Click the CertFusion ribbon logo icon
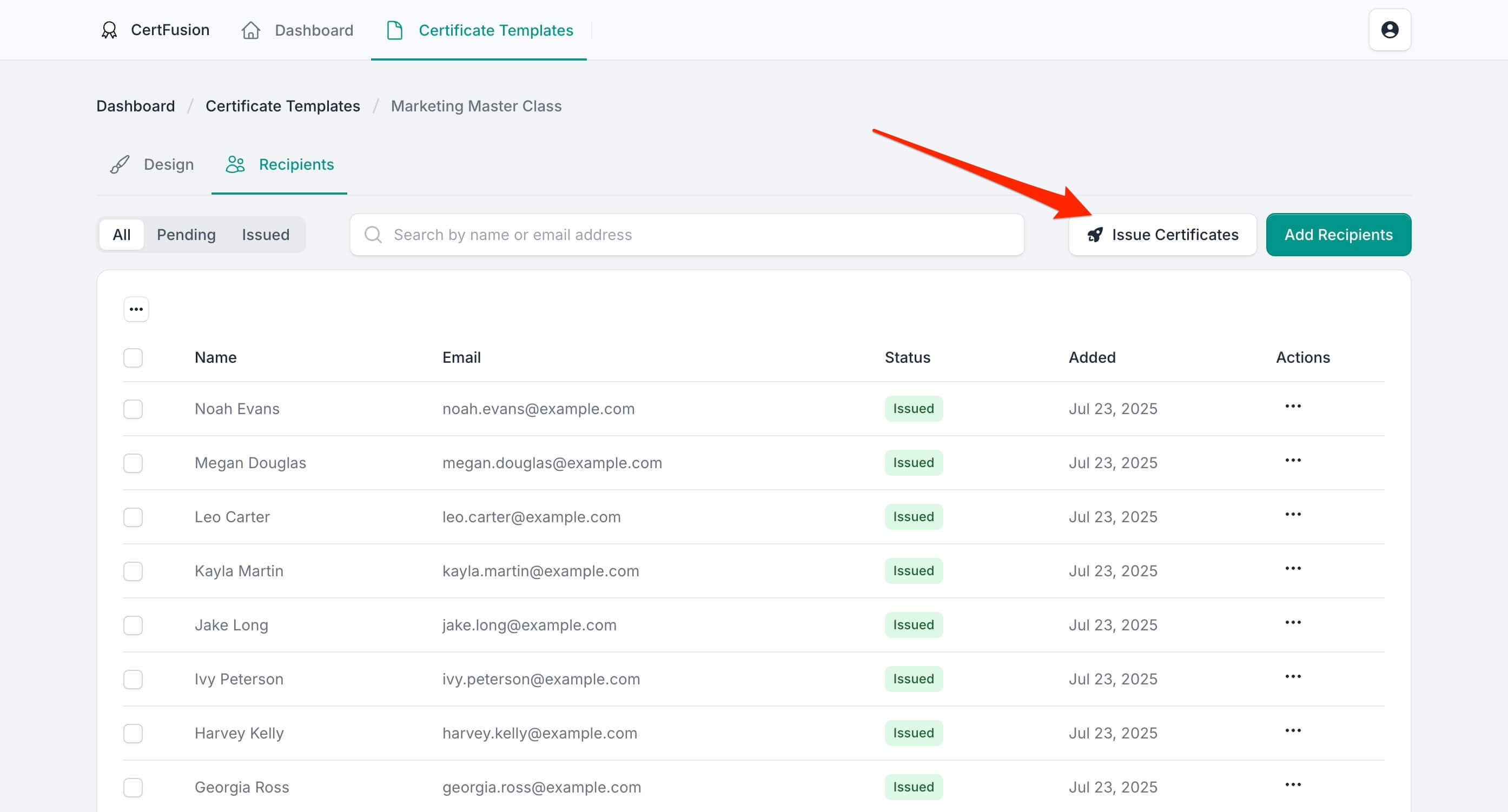The image size is (1508, 812). pyautogui.click(x=109, y=30)
